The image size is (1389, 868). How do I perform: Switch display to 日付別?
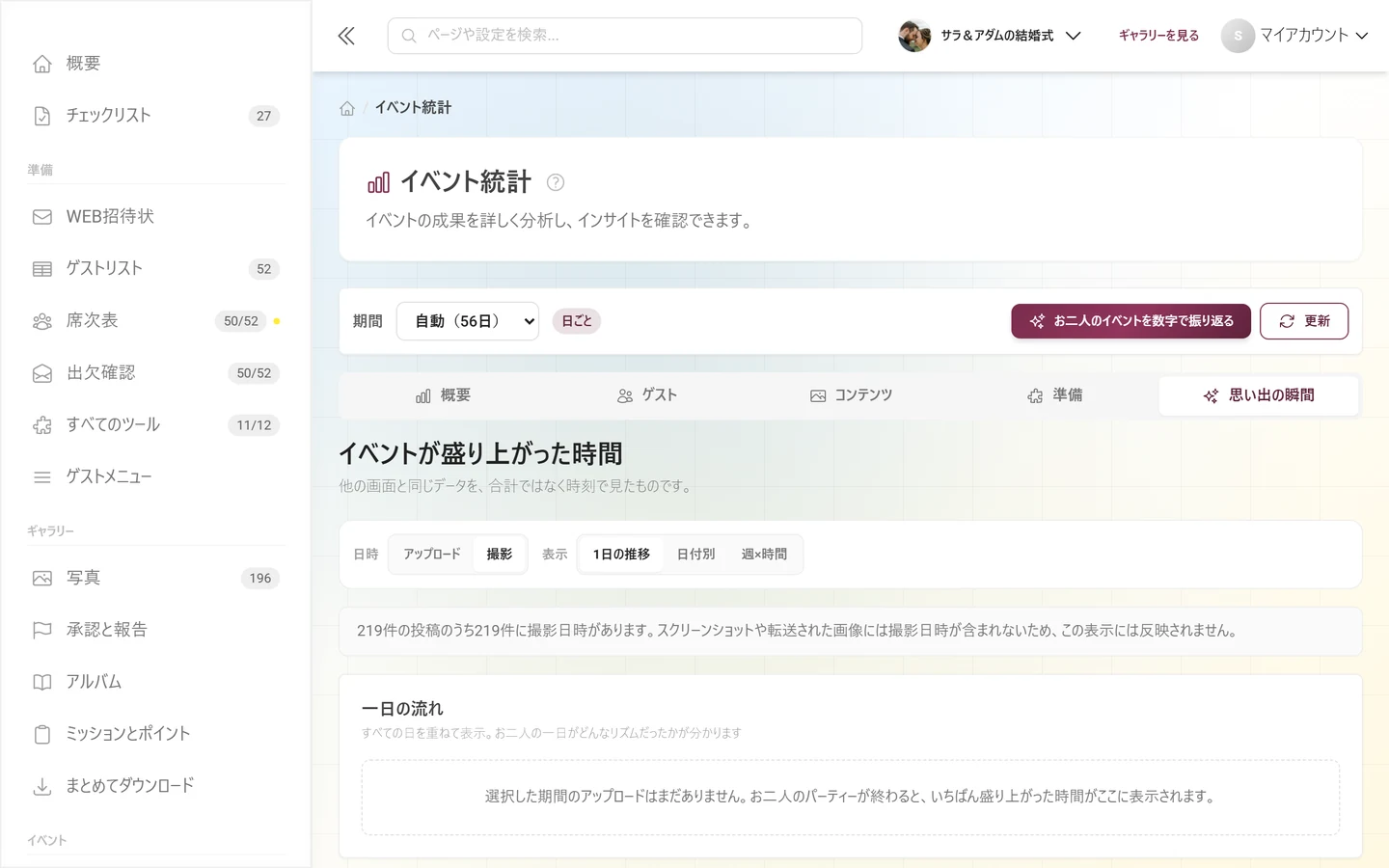pos(695,555)
